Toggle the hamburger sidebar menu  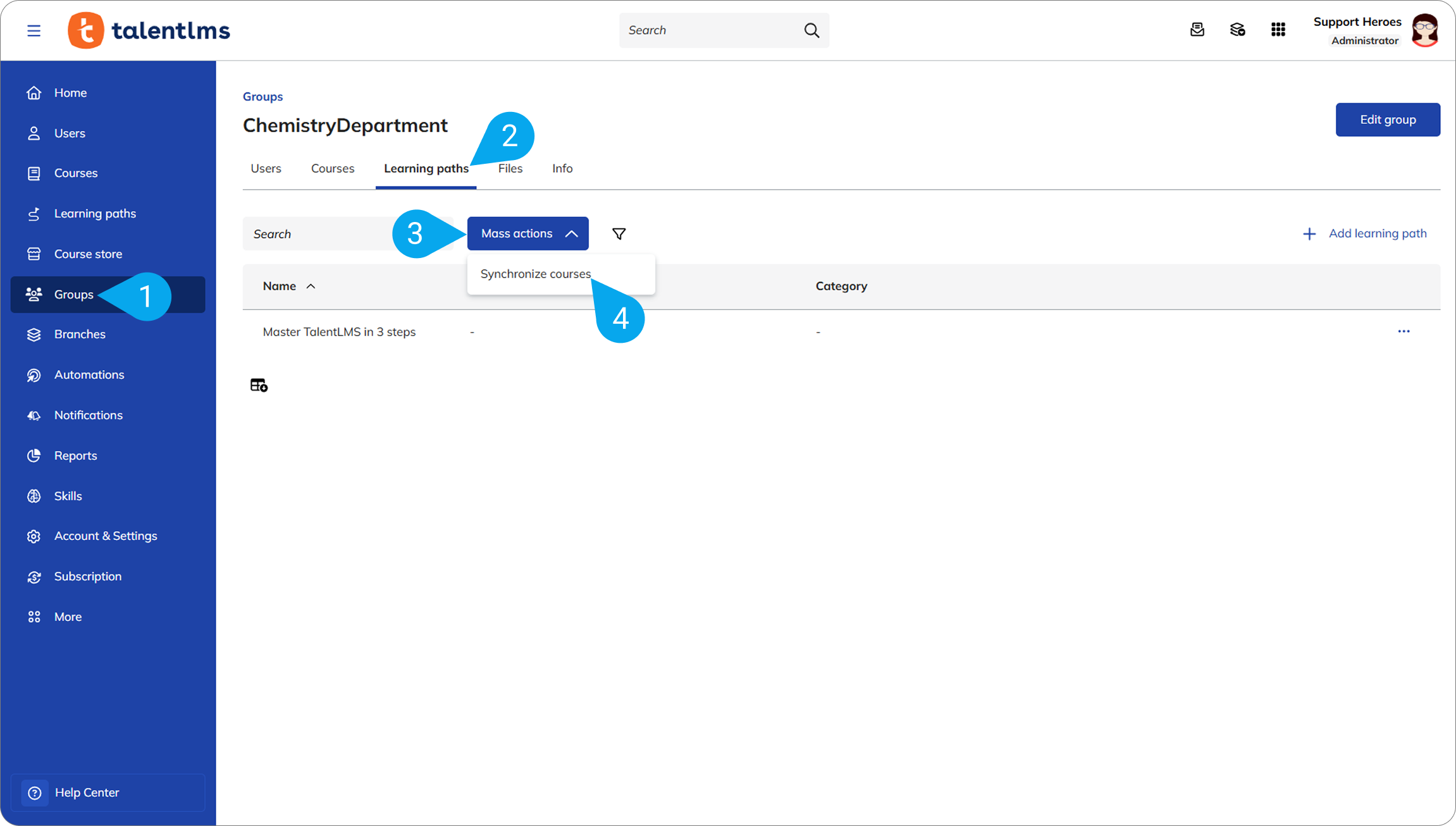click(x=34, y=30)
